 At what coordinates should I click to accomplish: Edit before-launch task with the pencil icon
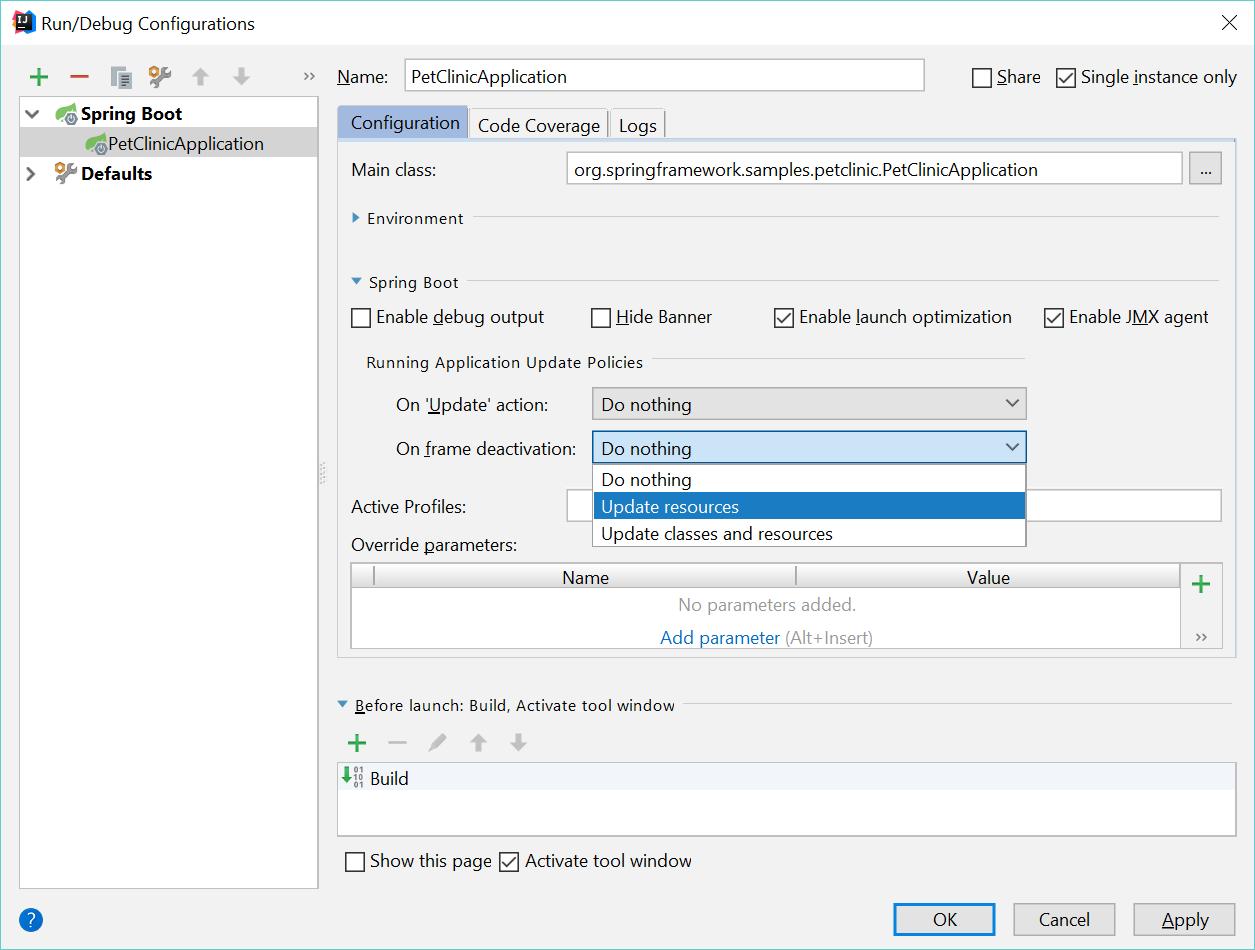[437, 742]
